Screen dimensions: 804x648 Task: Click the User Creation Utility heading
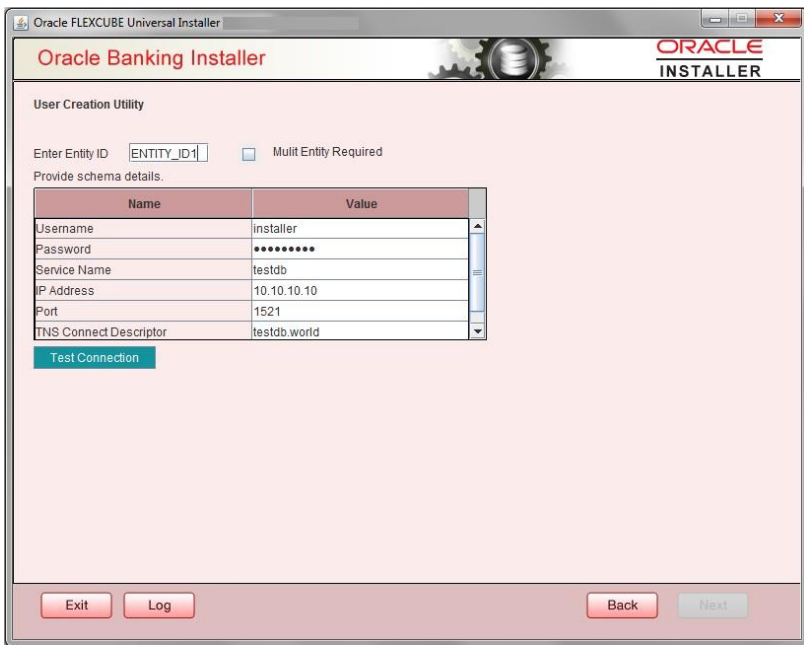[89, 105]
